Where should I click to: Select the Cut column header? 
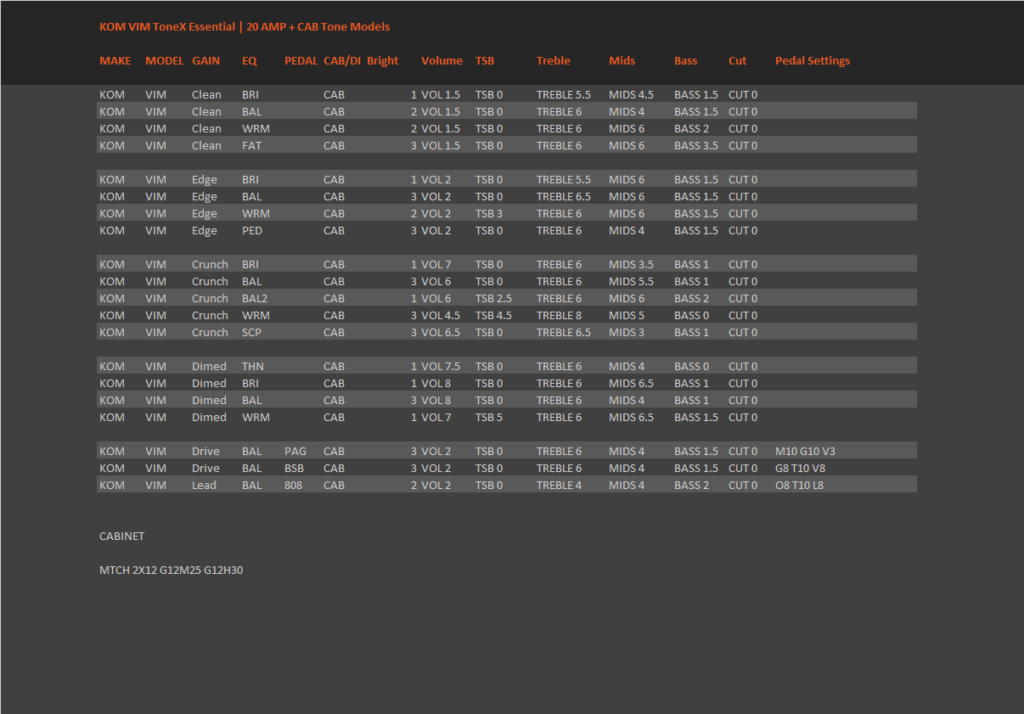coord(737,61)
